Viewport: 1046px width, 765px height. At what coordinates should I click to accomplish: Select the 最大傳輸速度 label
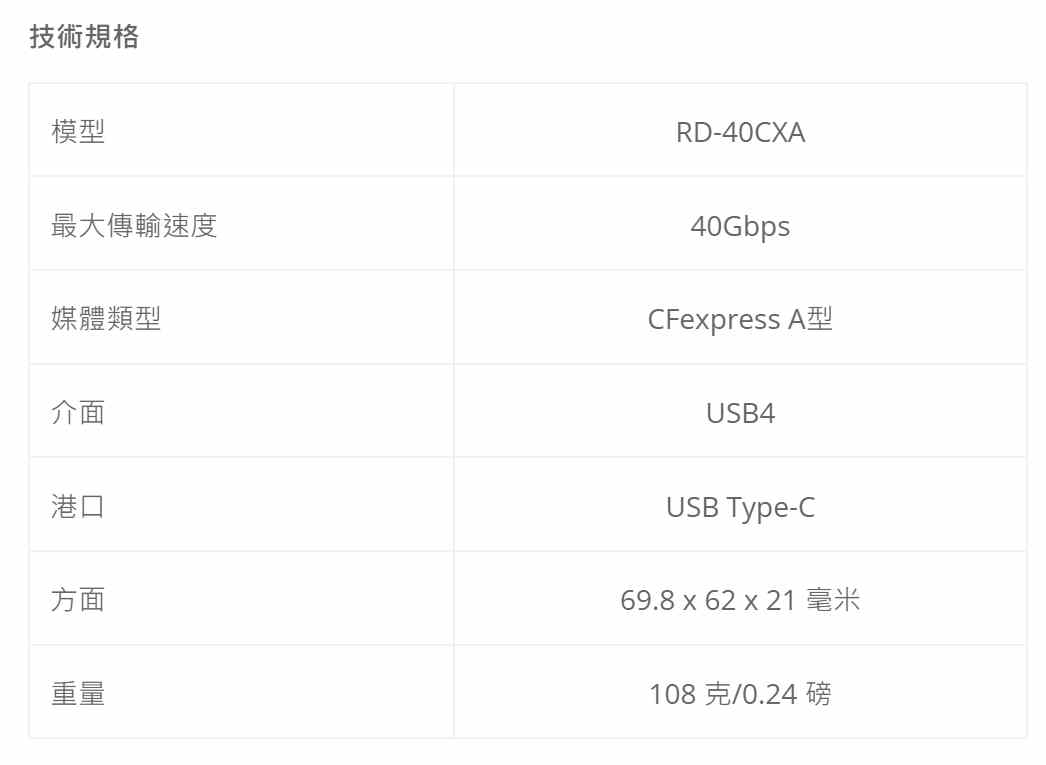[134, 225]
